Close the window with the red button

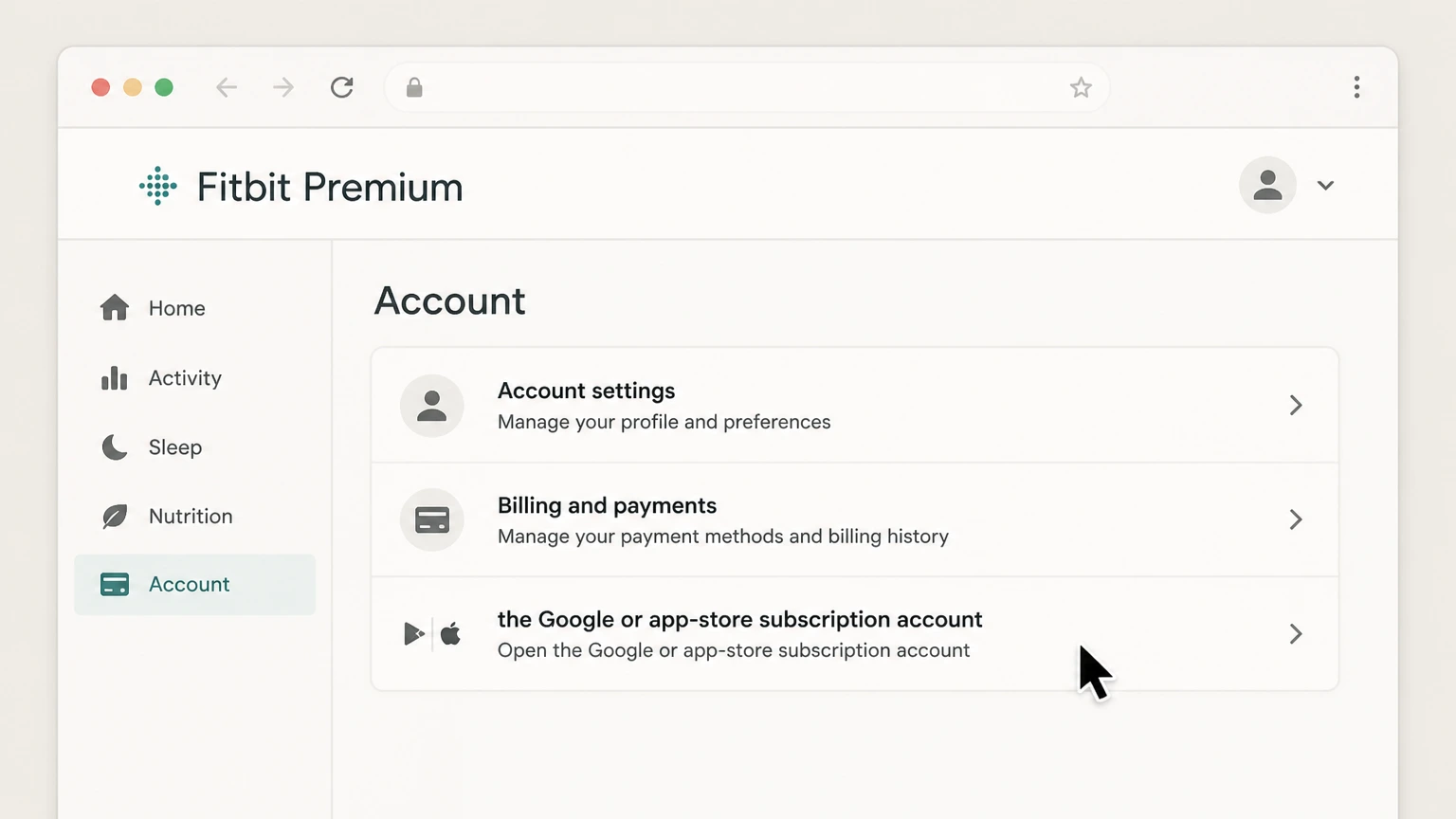pyautogui.click(x=100, y=87)
